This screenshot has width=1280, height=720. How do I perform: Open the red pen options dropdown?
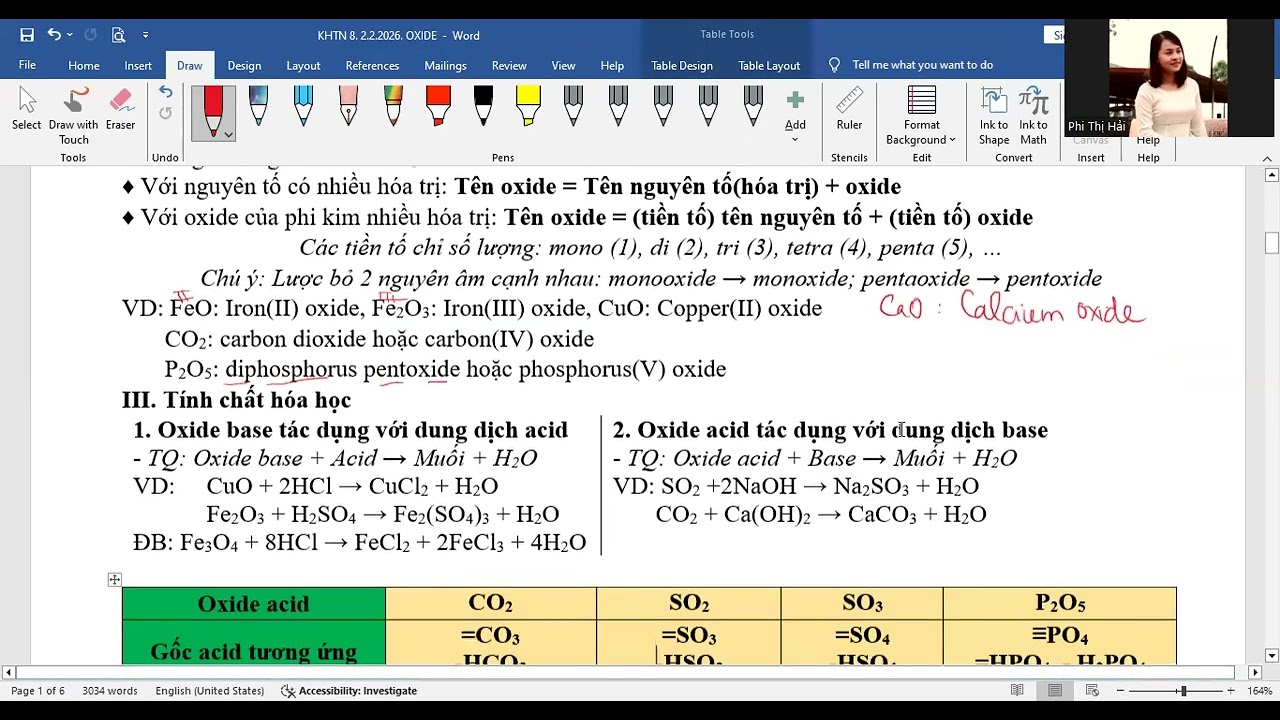(228, 134)
